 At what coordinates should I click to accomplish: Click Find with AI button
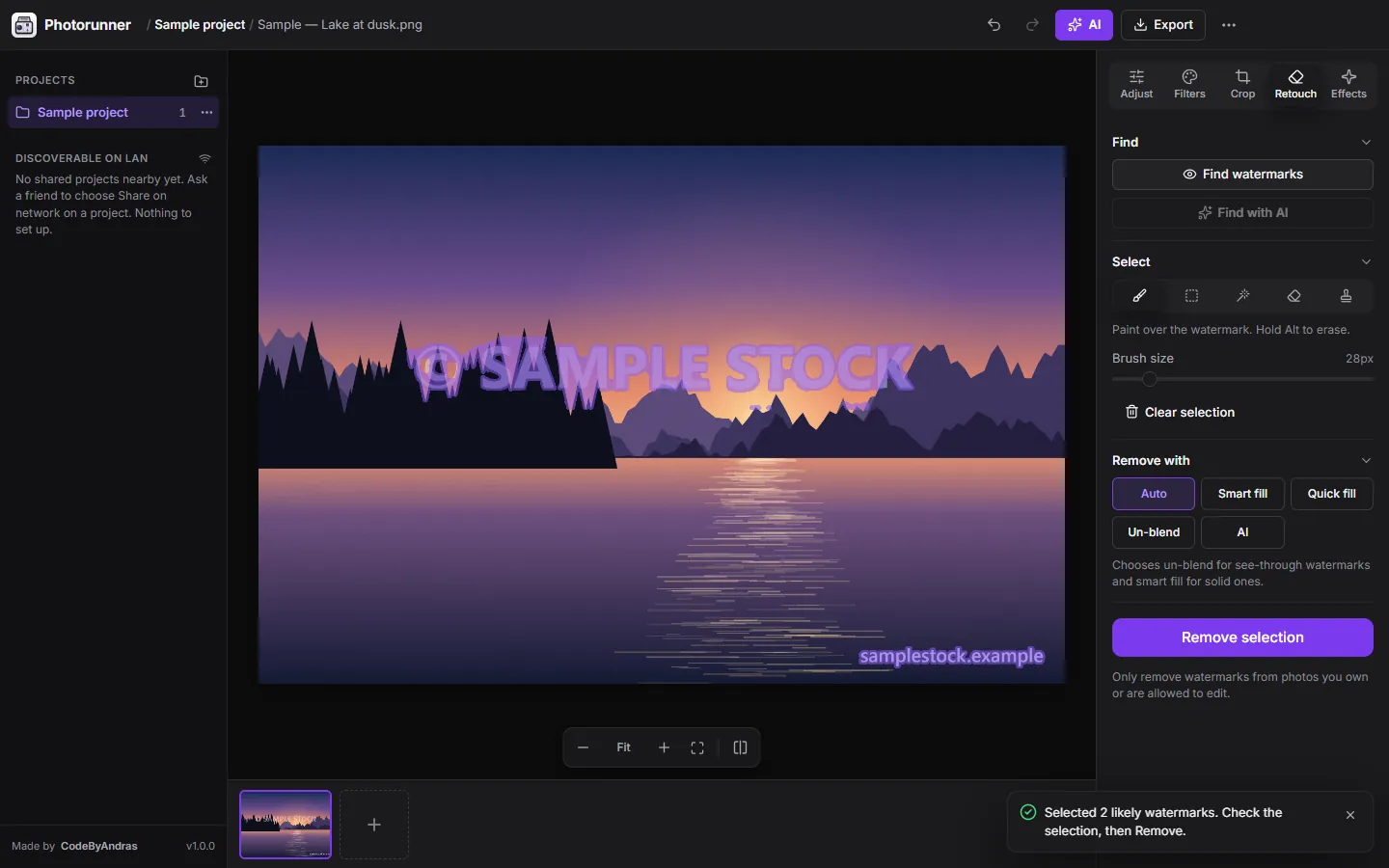[1242, 213]
